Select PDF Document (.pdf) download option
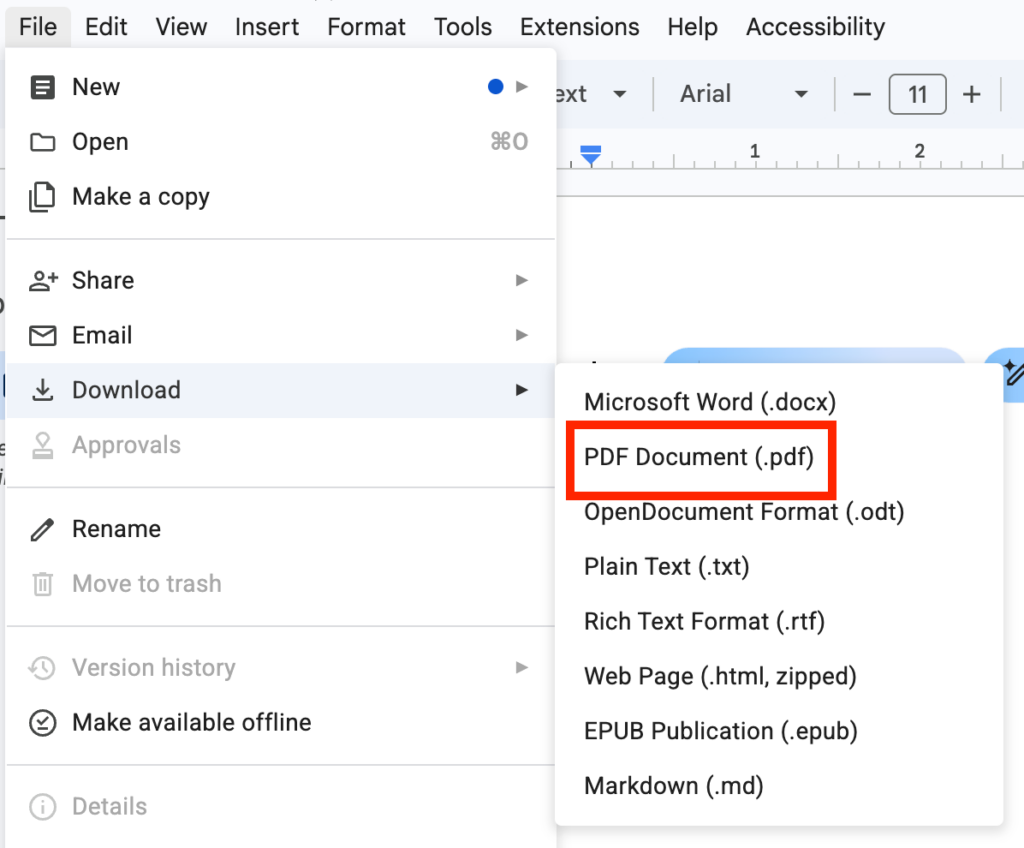Image resolution: width=1024 pixels, height=848 pixels. [699, 457]
